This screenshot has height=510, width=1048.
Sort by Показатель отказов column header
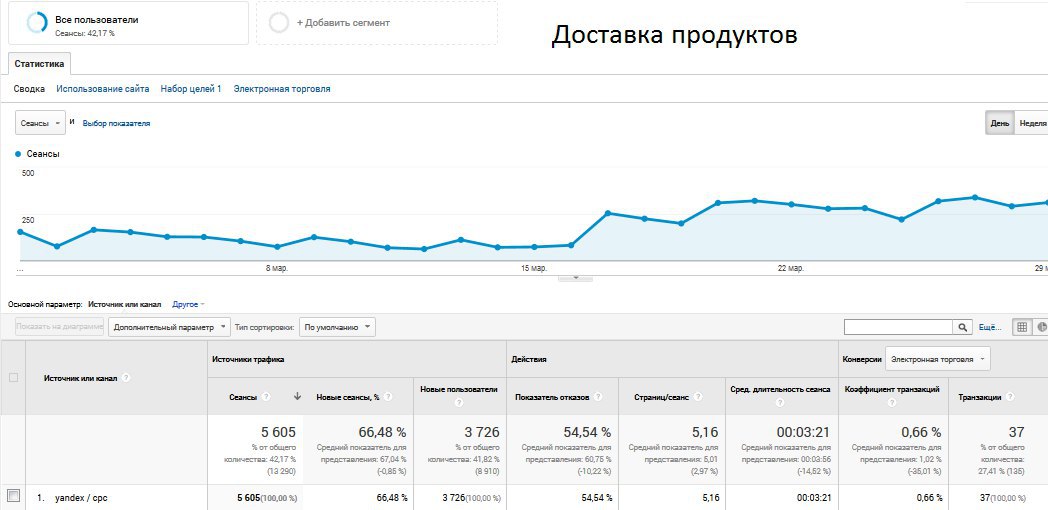coord(552,397)
